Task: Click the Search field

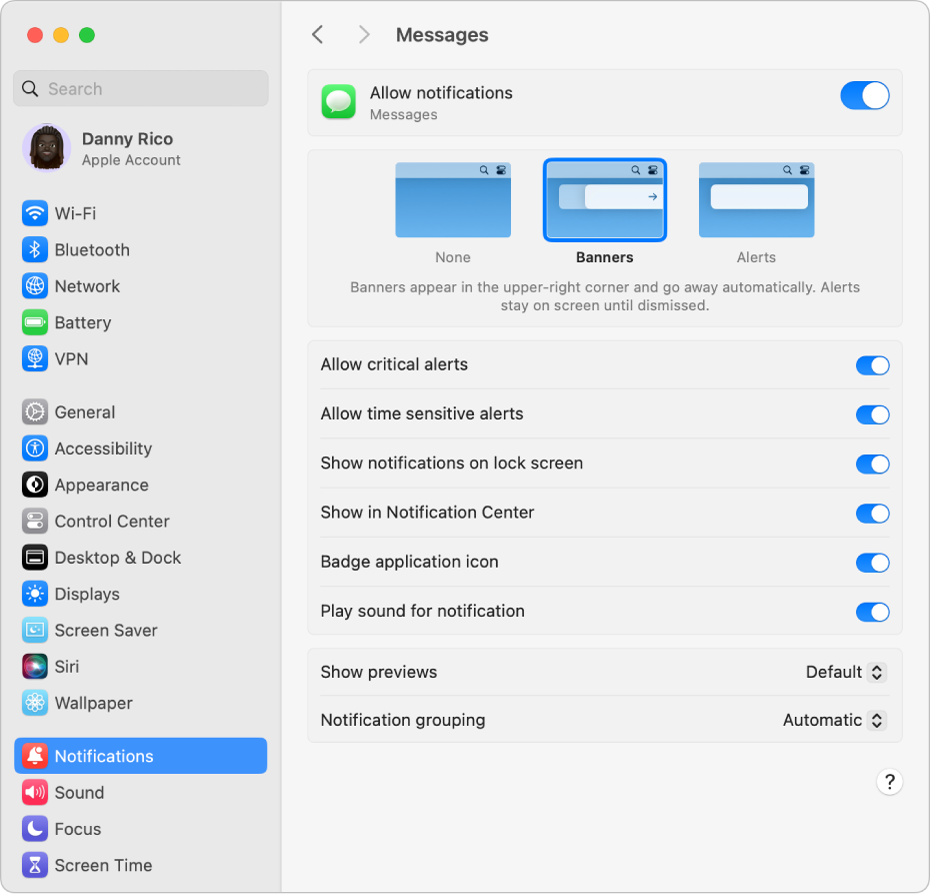Action: 140,88
